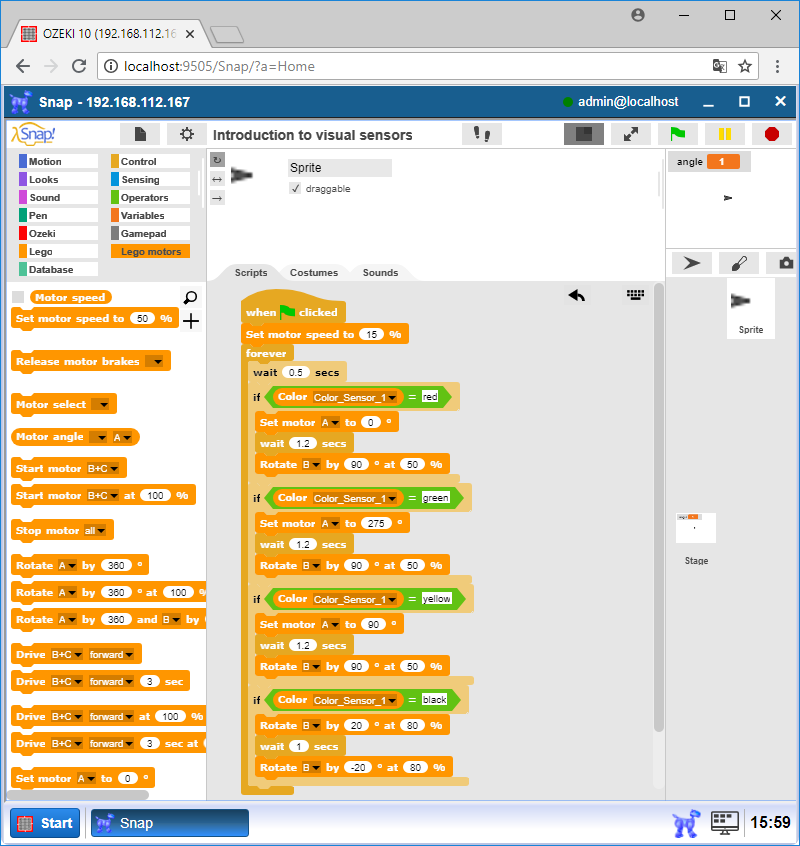The height and width of the screenshot is (846, 800).
Task: Select the Operators block category
Action: (x=151, y=197)
